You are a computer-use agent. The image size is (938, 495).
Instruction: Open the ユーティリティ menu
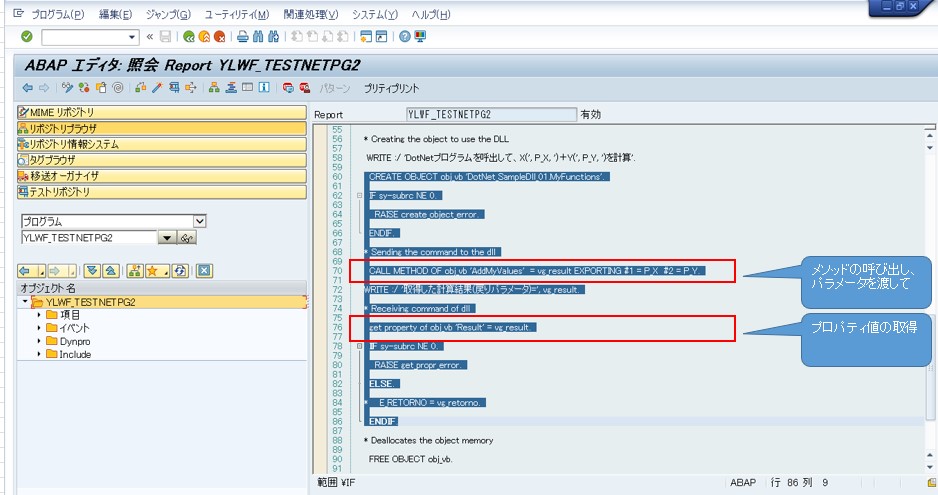pyautogui.click(x=237, y=14)
